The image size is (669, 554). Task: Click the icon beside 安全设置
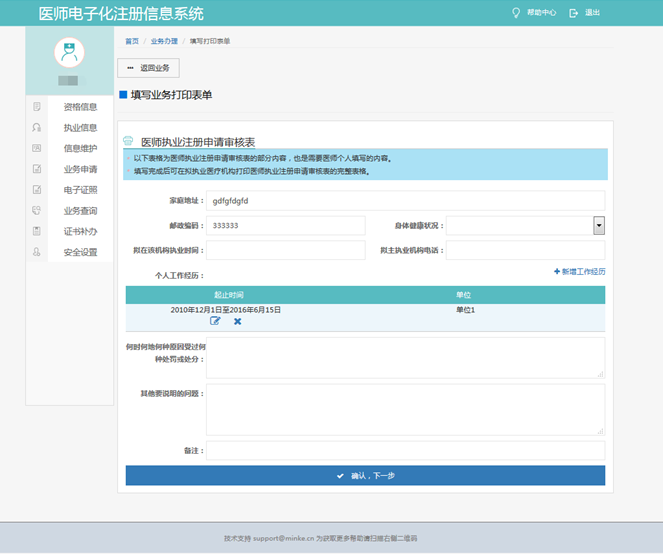pos(37,252)
